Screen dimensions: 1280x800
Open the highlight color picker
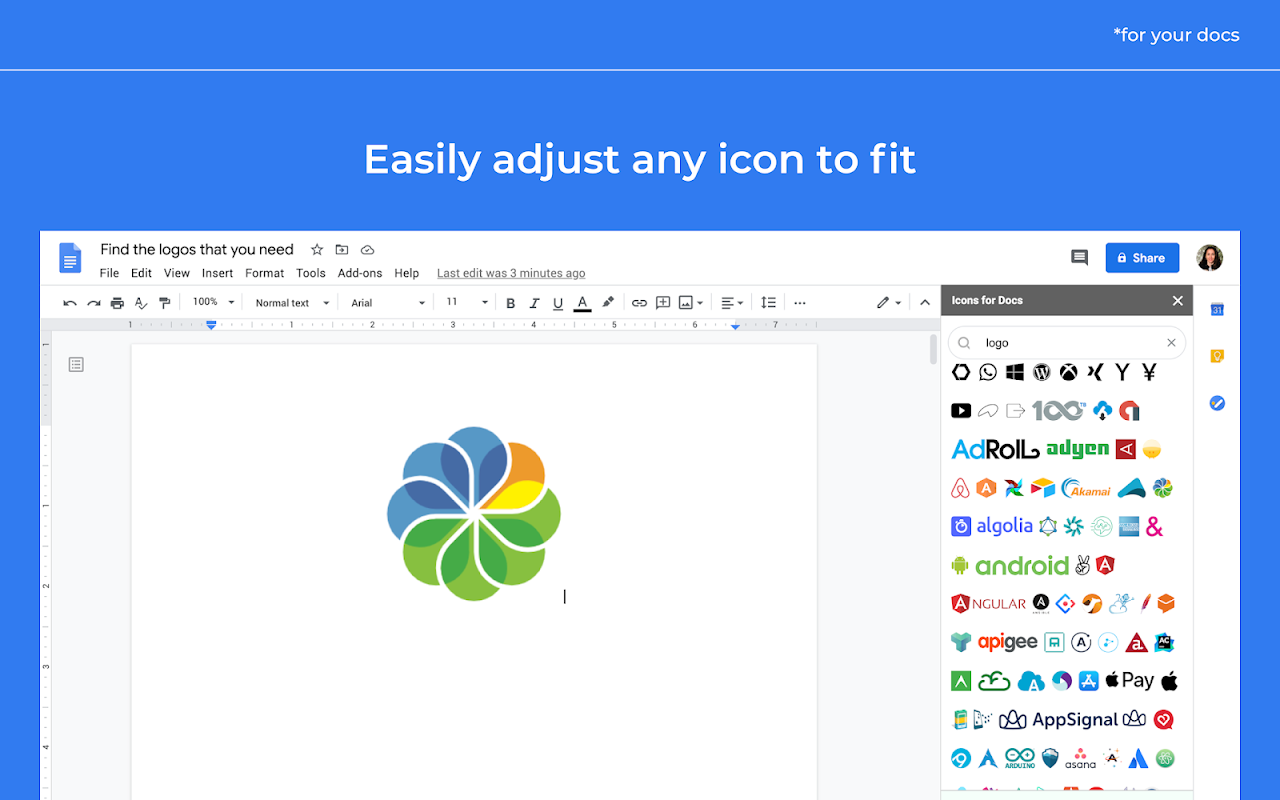pyautogui.click(x=607, y=303)
